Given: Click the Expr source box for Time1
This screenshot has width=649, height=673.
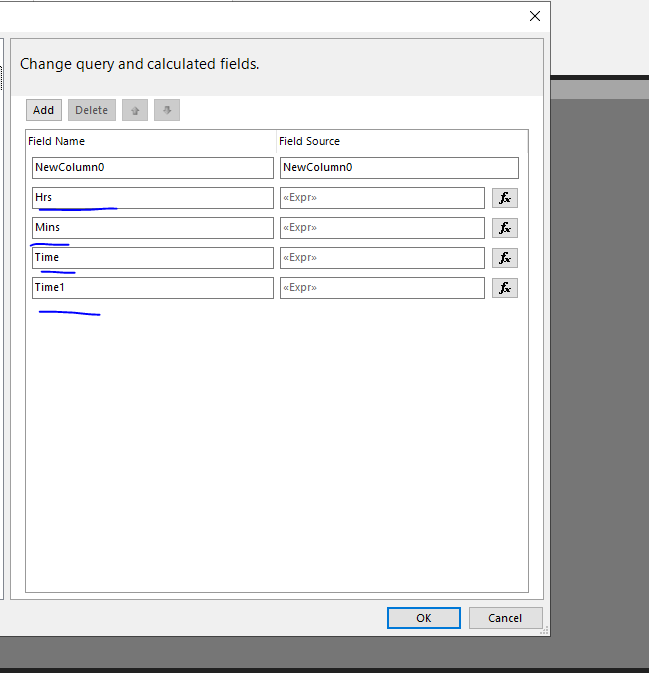Looking at the screenshot, I should click(x=382, y=288).
